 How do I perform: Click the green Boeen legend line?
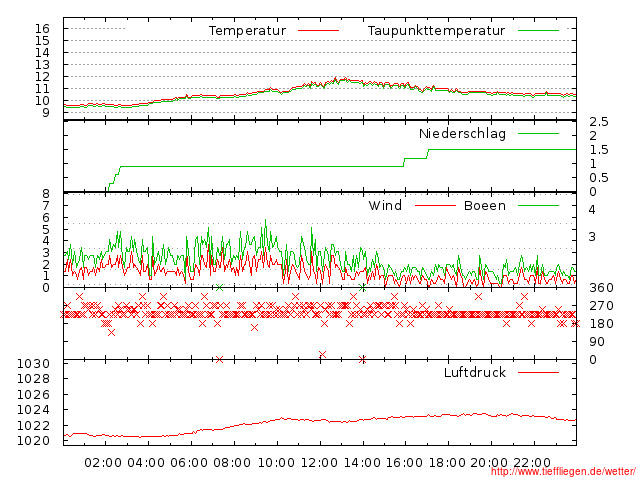[538, 206]
